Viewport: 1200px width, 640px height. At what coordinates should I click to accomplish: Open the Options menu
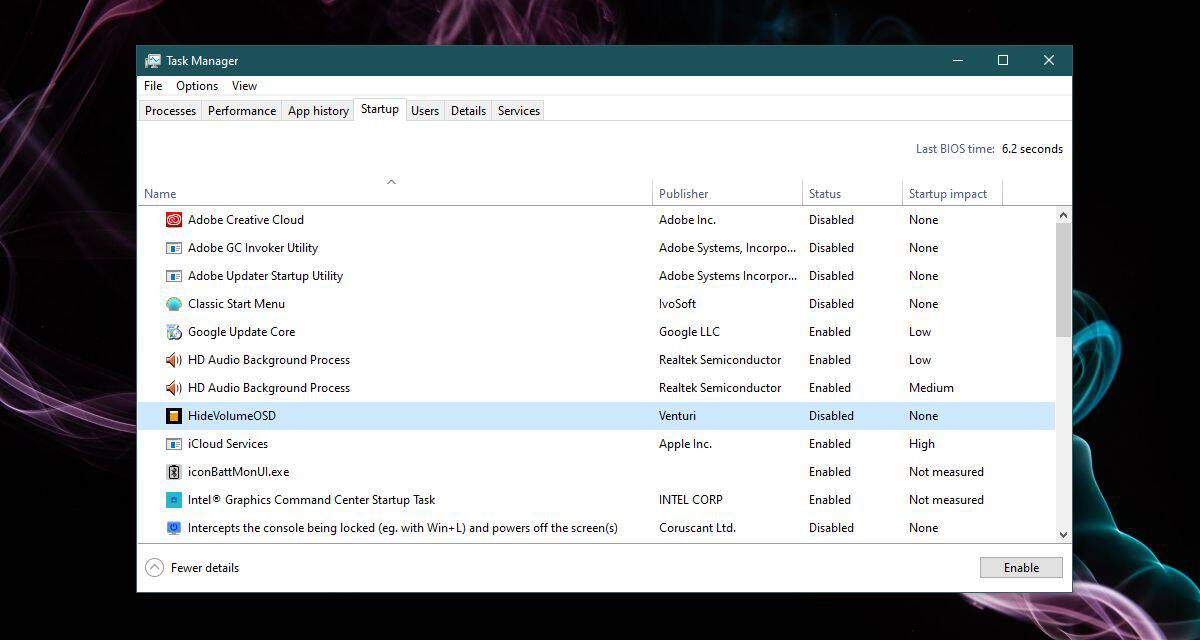pos(197,86)
